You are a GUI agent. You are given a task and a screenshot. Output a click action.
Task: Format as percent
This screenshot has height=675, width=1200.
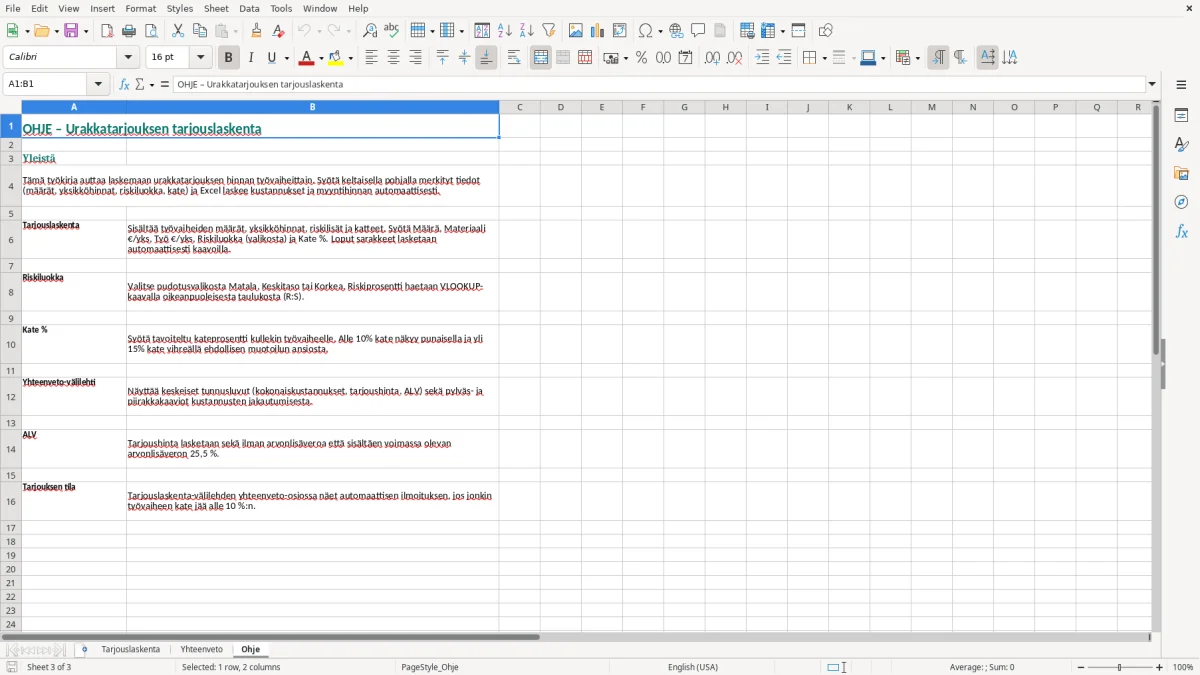(x=641, y=58)
